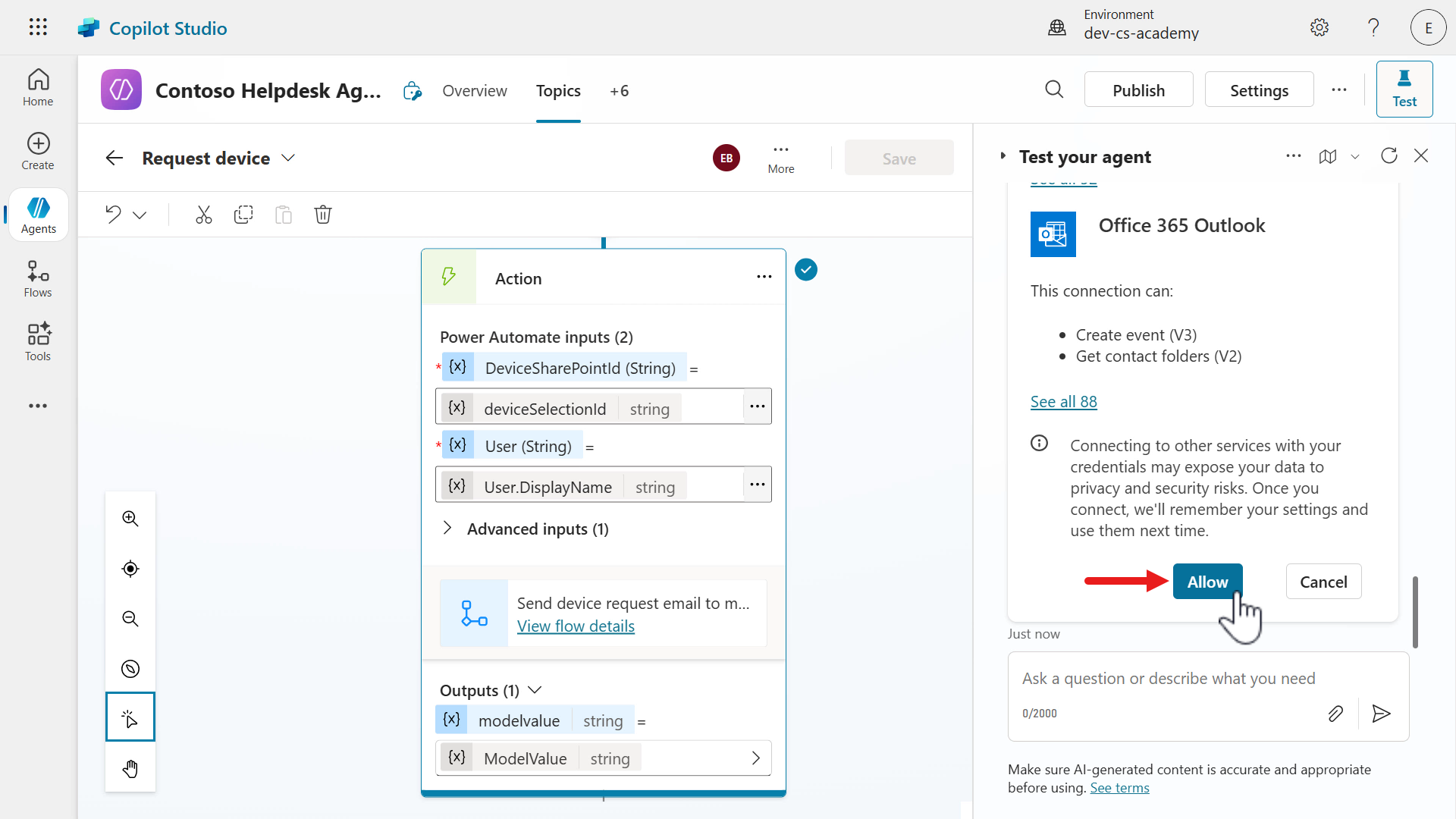Toggle the Test panel button
This screenshot has height=819, width=1456.
point(1404,89)
